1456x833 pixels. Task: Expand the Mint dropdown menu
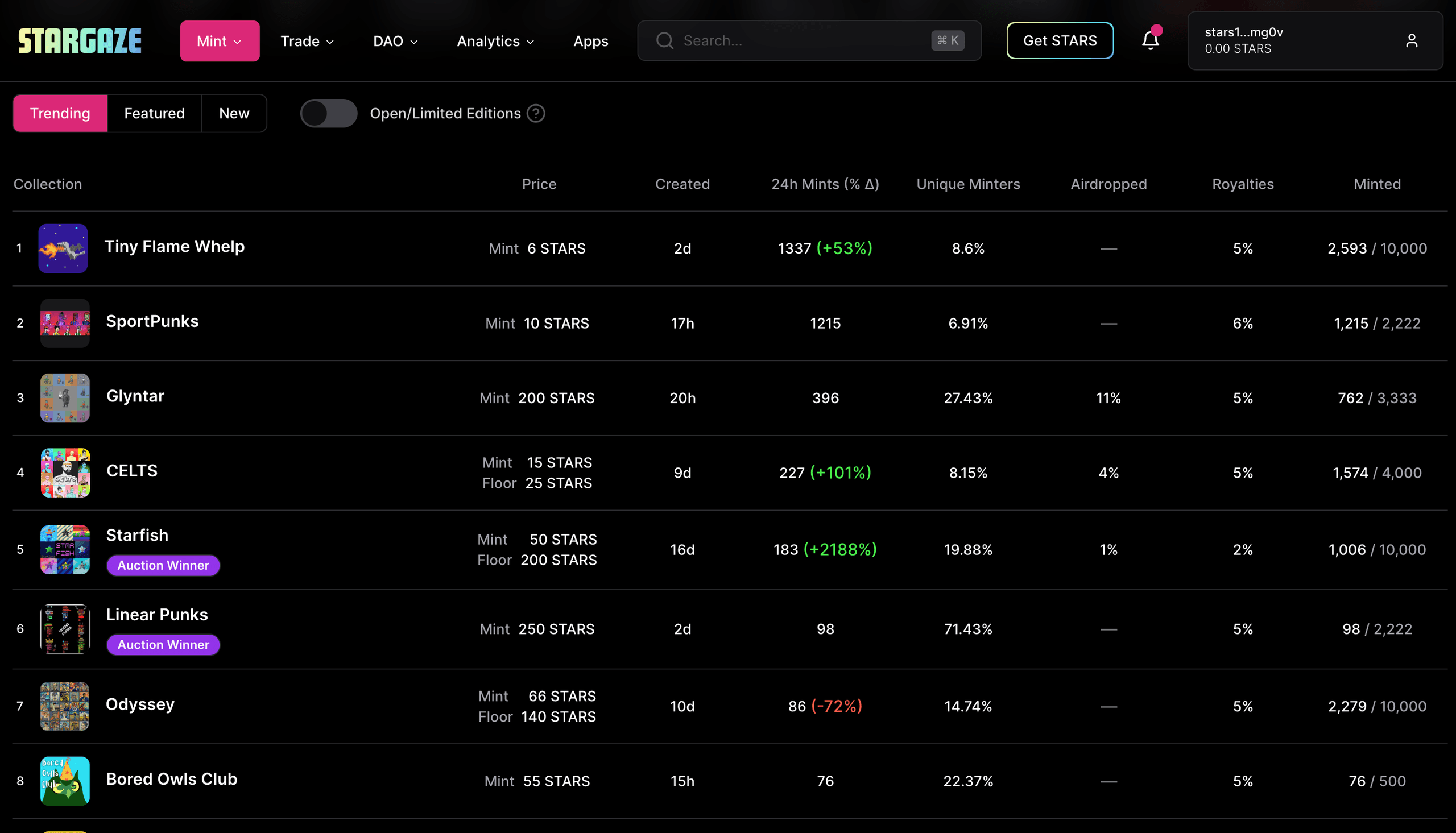pyautogui.click(x=220, y=41)
